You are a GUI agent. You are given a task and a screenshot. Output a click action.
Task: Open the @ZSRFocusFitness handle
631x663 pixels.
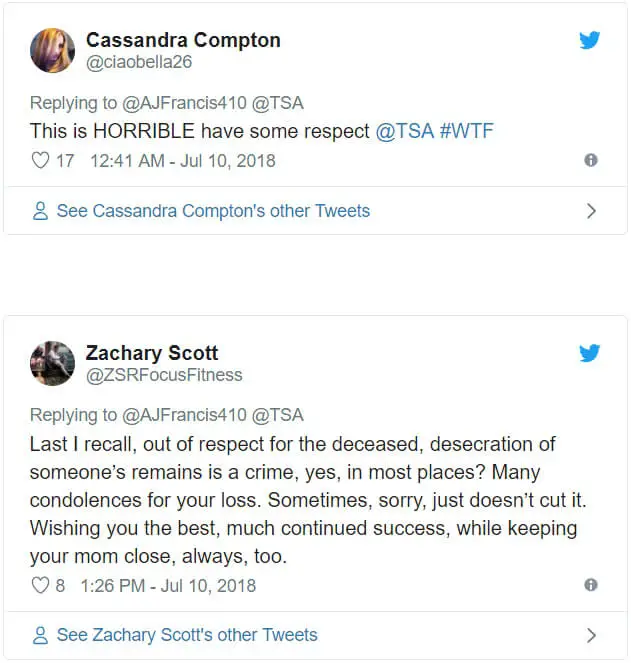[x=164, y=375]
